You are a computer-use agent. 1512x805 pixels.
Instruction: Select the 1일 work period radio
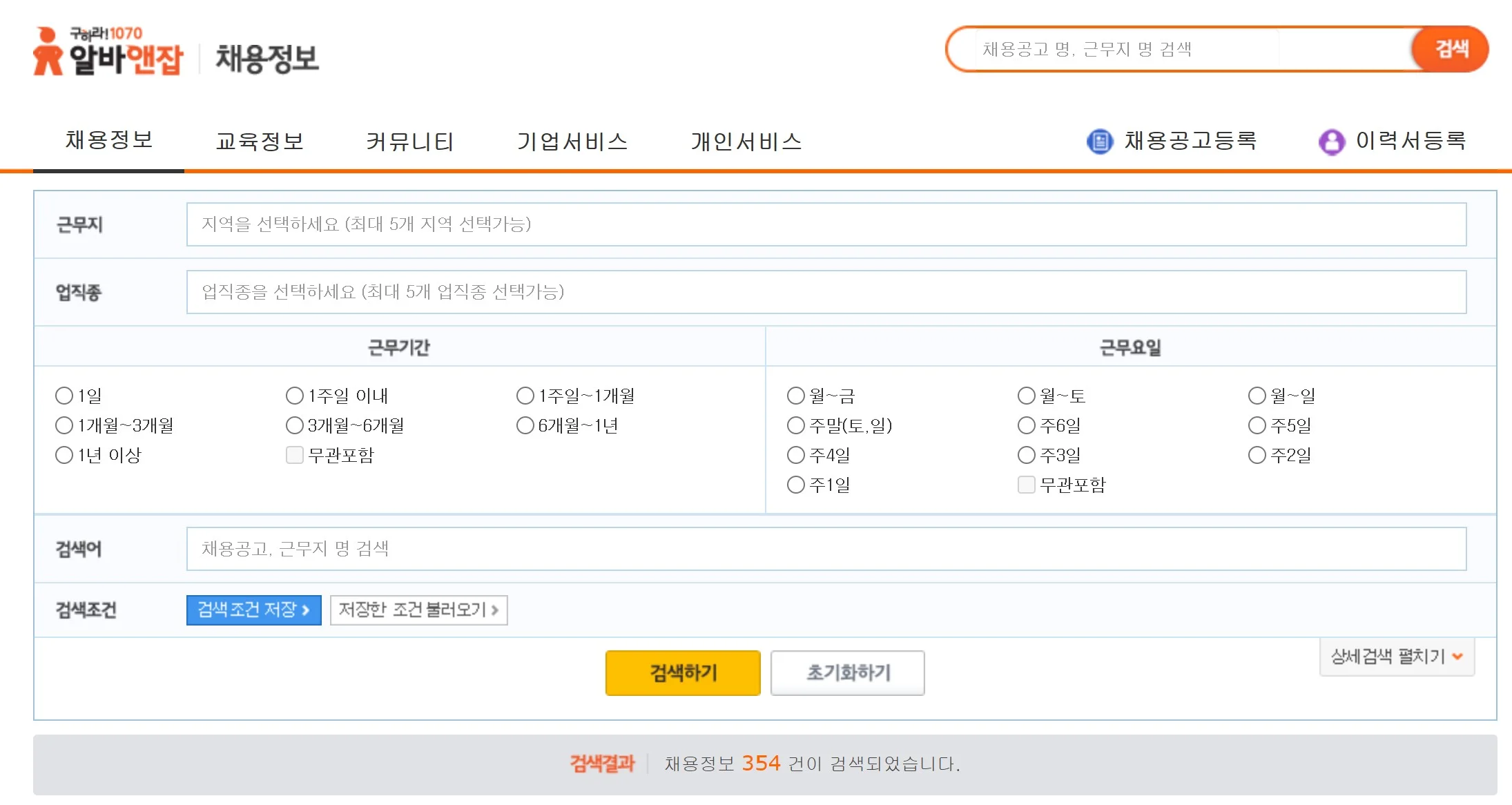[x=64, y=396]
